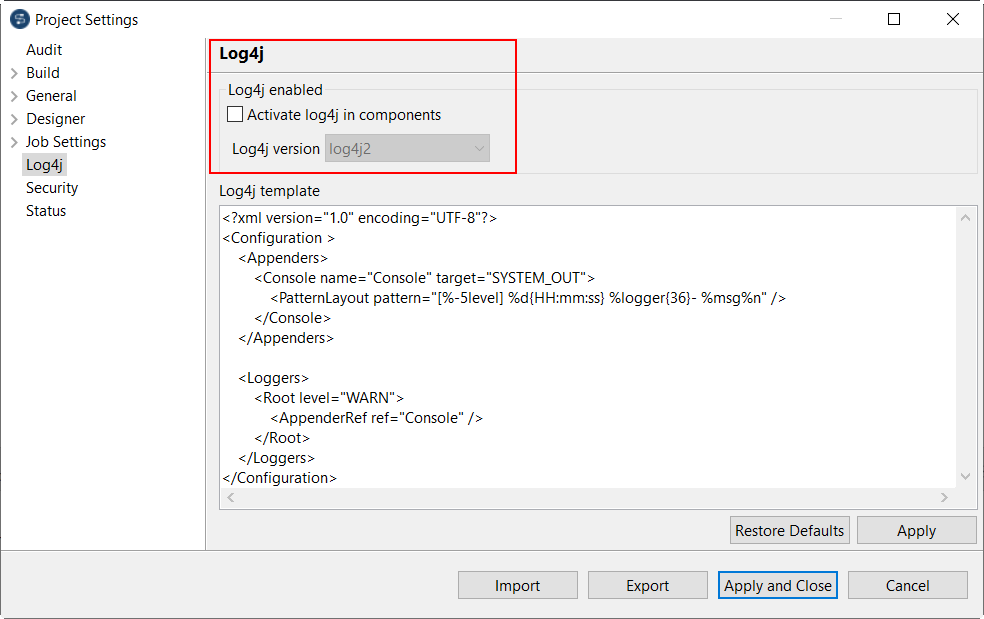Open the Log4j version dropdown

(x=407, y=149)
